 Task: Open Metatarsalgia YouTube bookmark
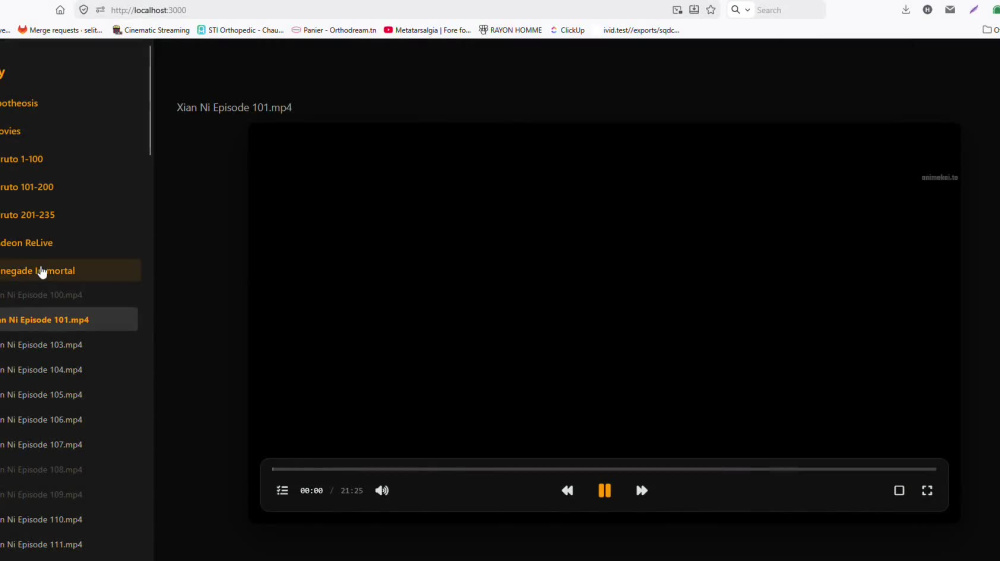427,30
